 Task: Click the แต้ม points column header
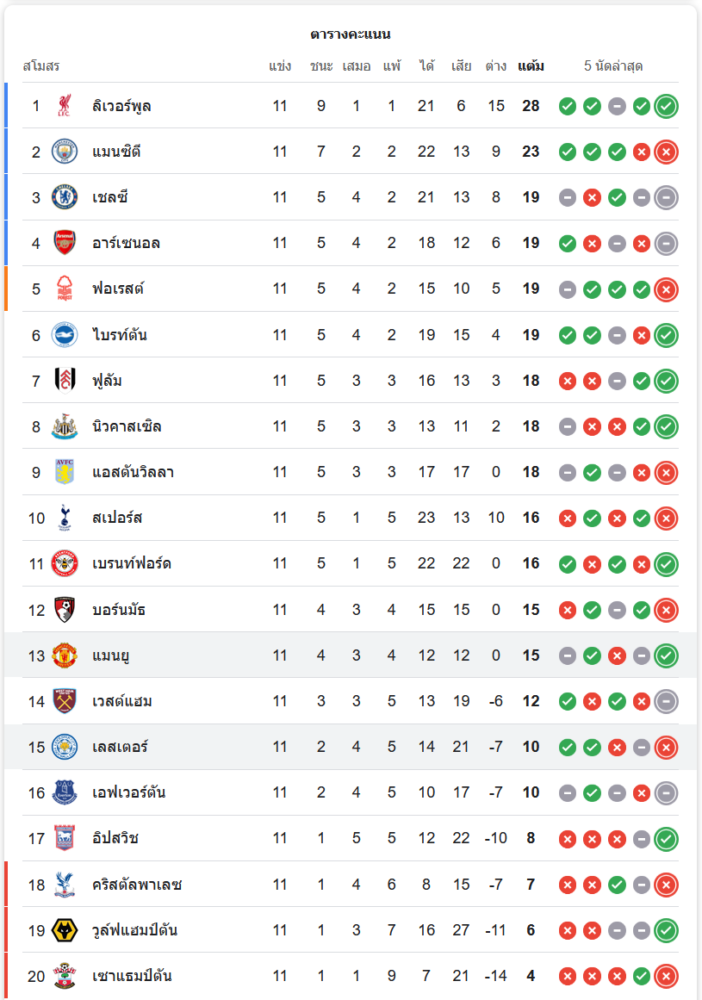pos(531,66)
